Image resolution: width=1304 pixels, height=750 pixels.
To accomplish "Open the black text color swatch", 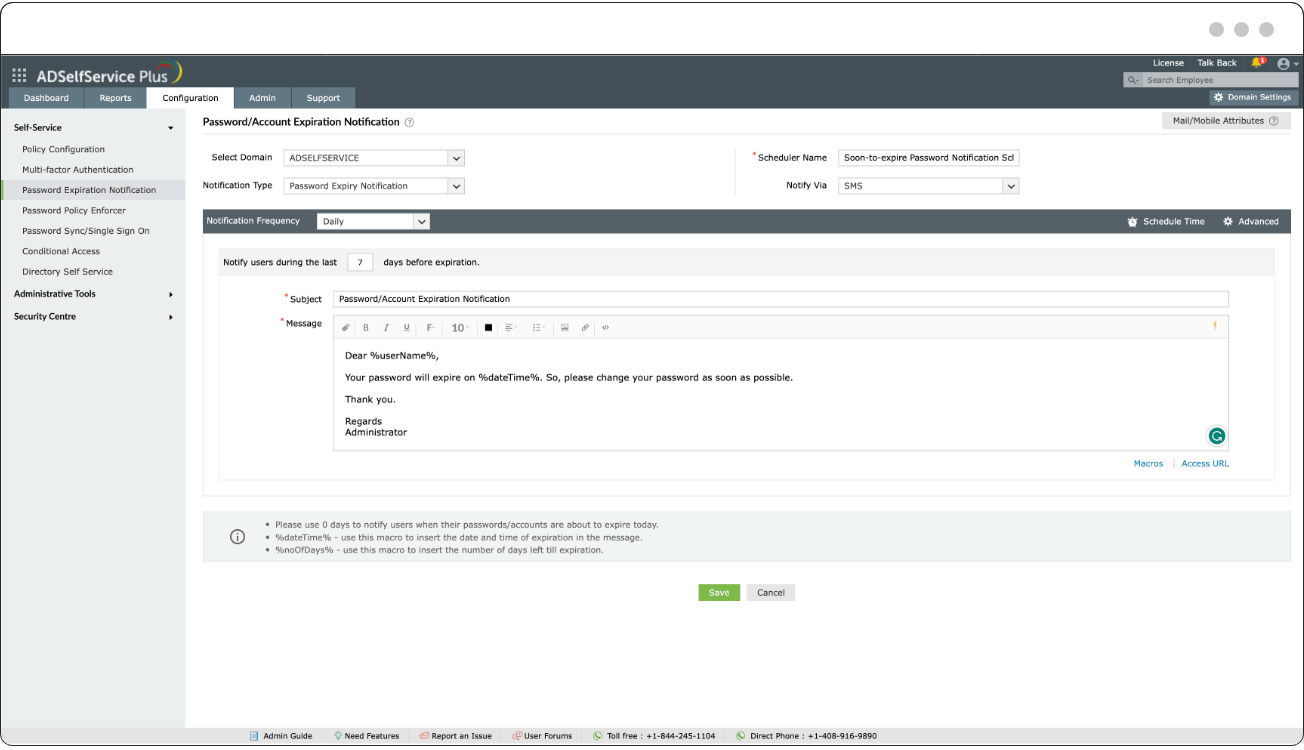I will coord(488,327).
